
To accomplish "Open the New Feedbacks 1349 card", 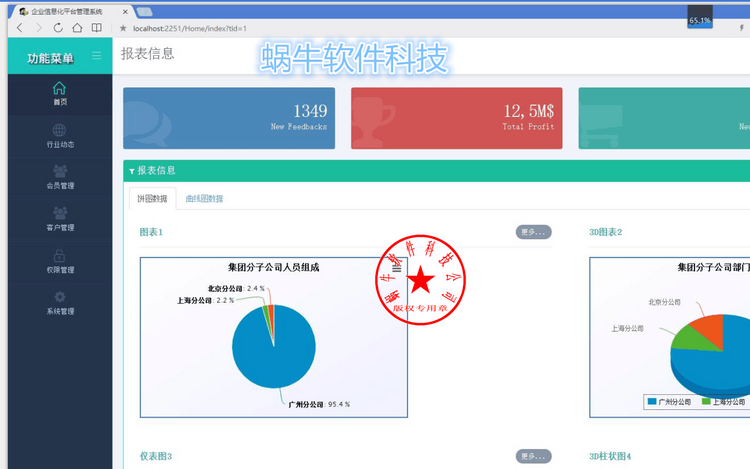I will [x=229, y=118].
